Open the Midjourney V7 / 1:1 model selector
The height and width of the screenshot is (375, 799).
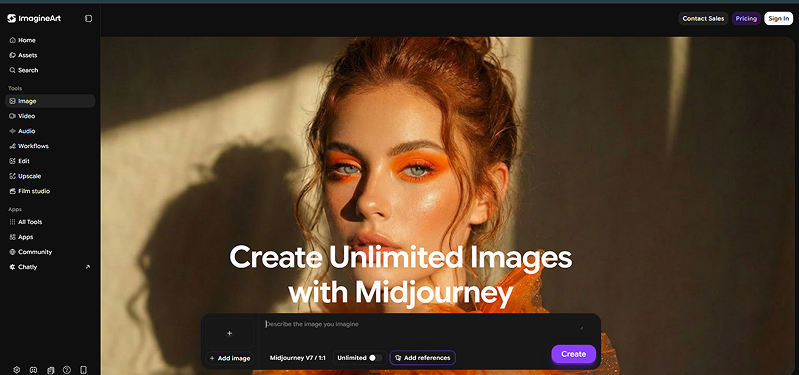(x=298, y=358)
